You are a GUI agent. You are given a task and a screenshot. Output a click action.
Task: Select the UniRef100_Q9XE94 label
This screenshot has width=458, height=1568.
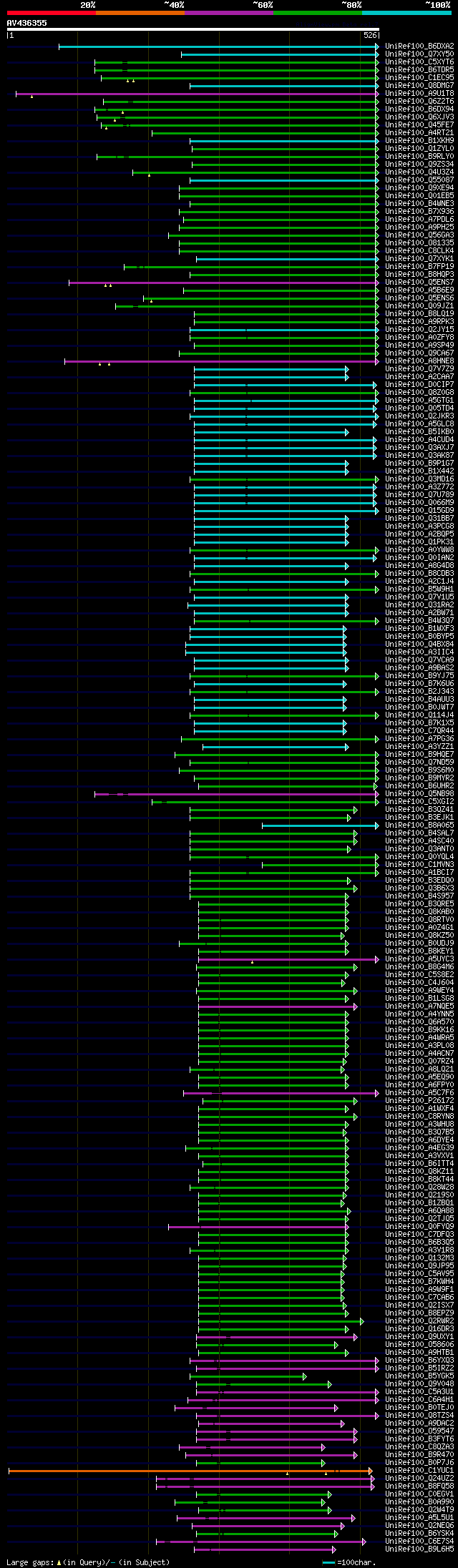point(419,188)
